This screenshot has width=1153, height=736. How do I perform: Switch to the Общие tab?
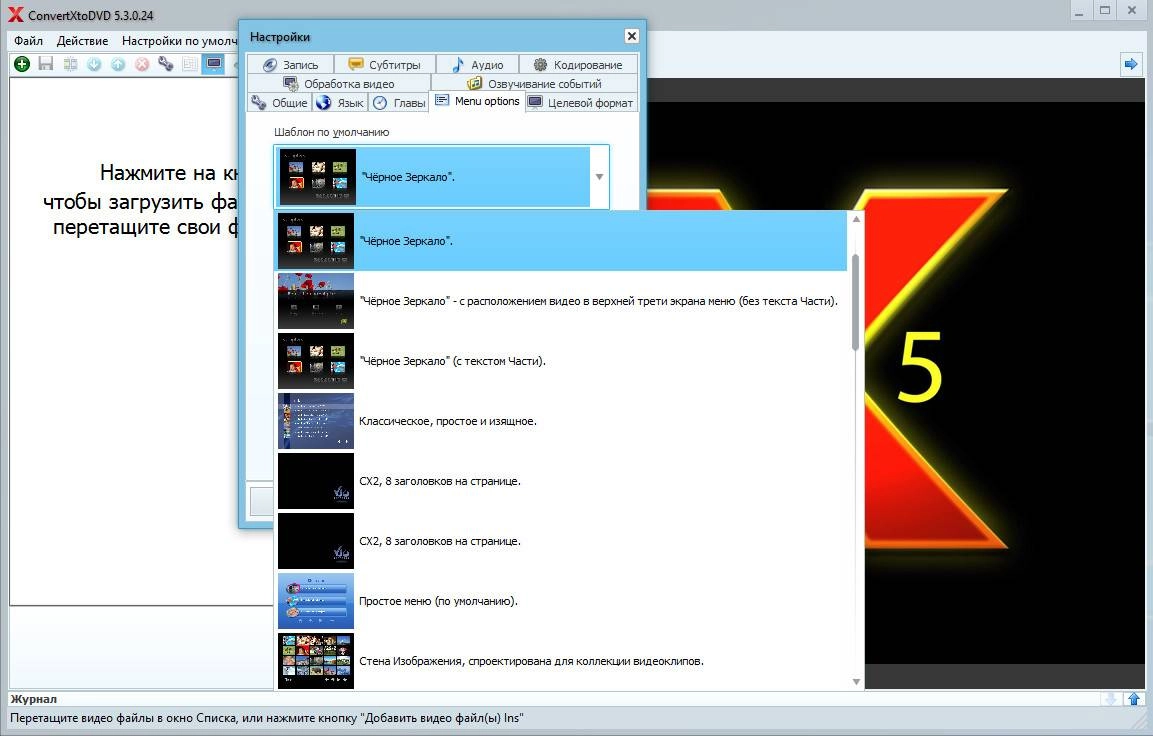[x=279, y=103]
